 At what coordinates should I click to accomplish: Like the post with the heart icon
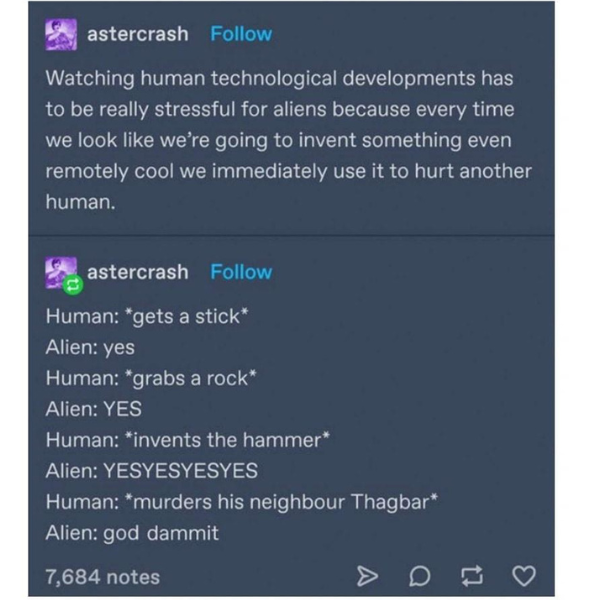[524, 576]
